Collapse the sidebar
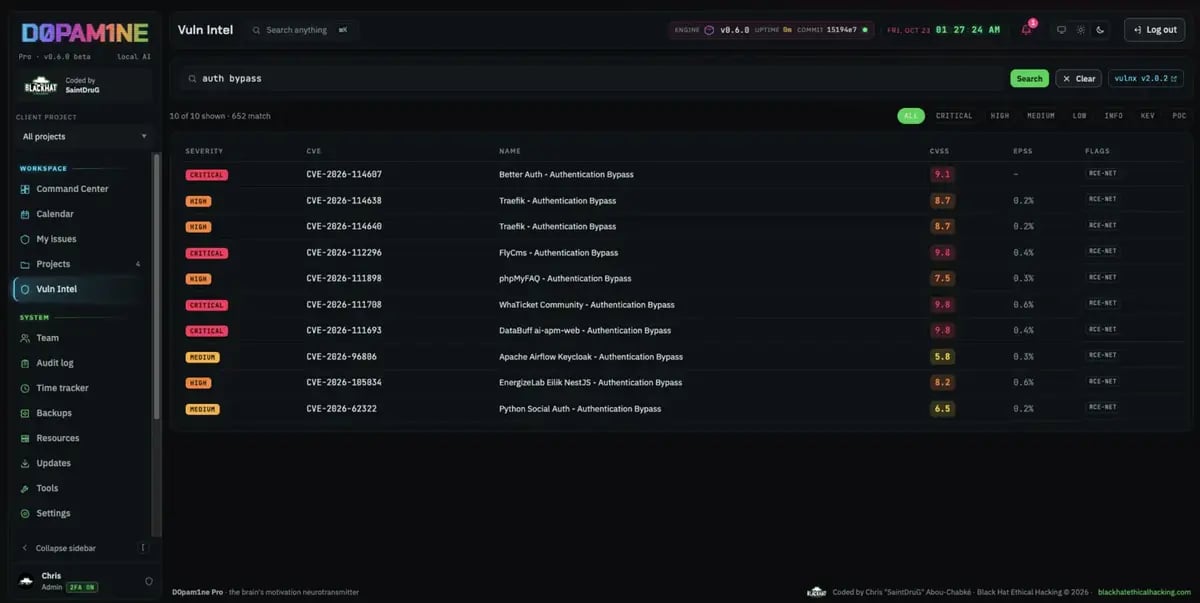Viewport: 1200px width, 603px height. tap(66, 548)
